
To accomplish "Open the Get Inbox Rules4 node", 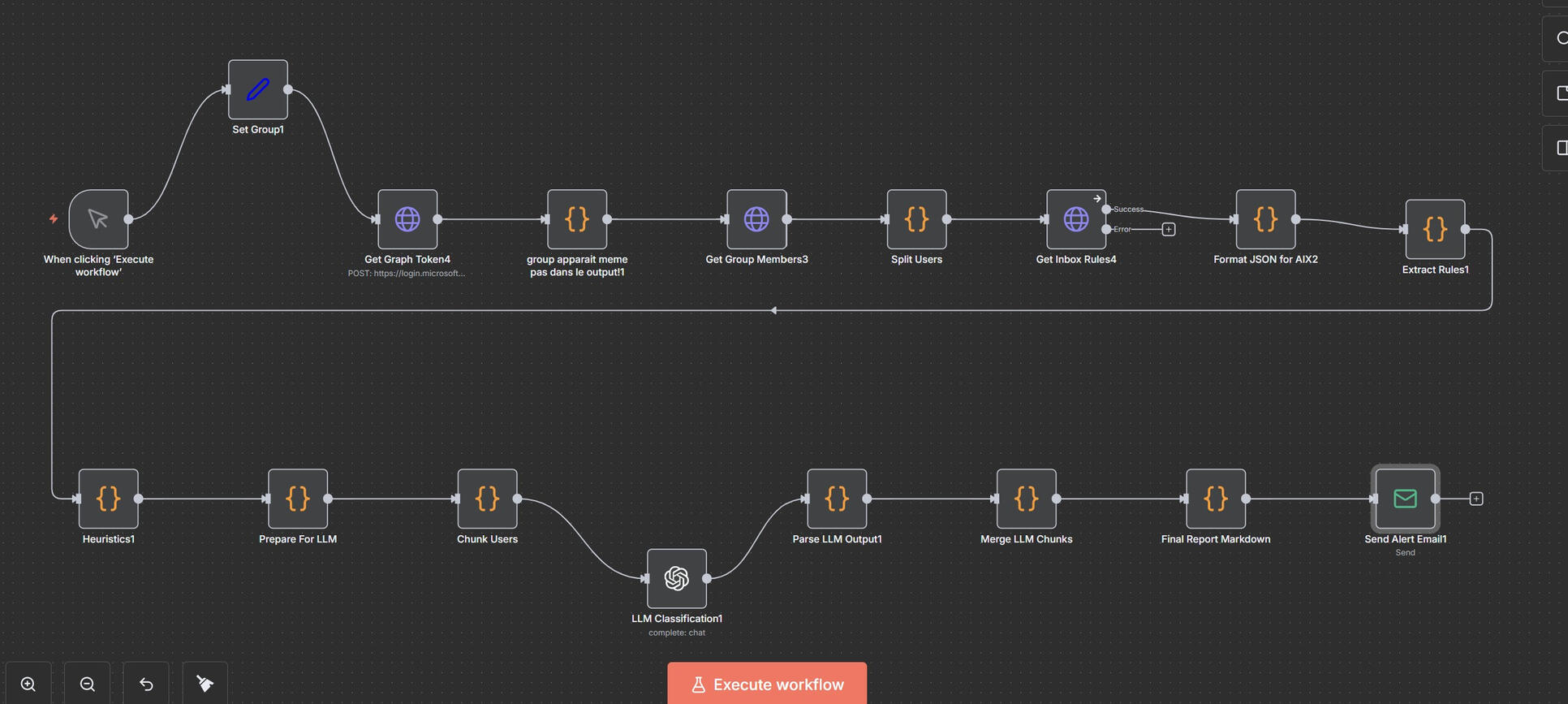I will coord(1075,219).
